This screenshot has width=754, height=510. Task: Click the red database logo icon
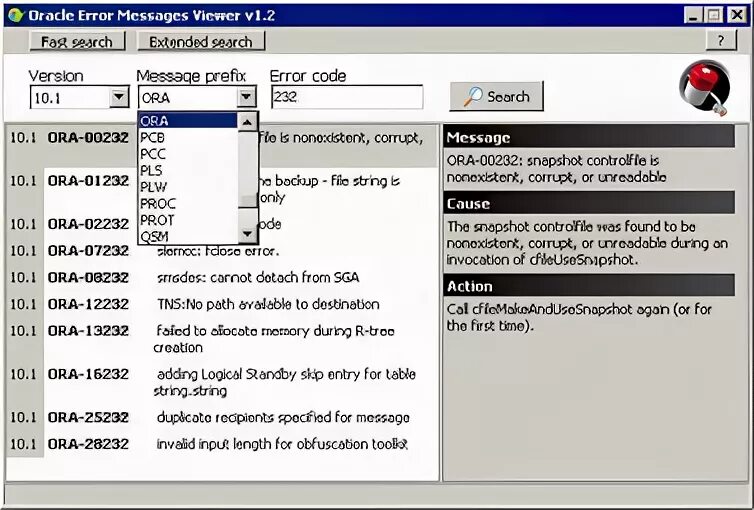coord(704,88)
